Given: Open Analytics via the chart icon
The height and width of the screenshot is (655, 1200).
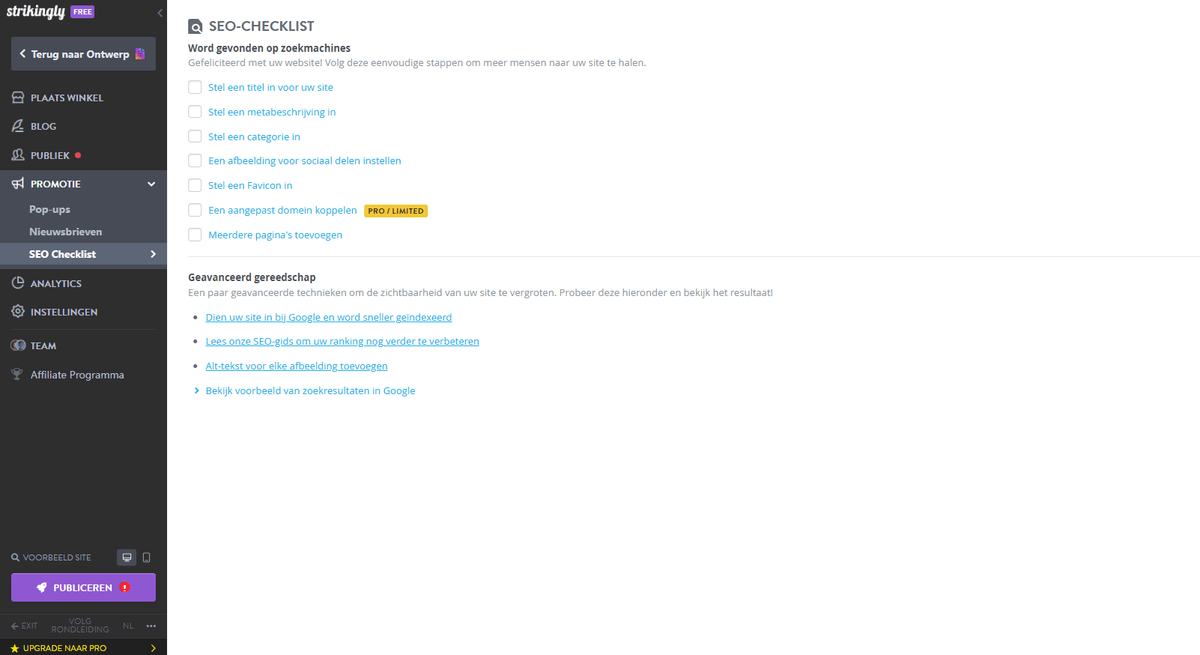Looking at the screenshot, I should point(18,282).
